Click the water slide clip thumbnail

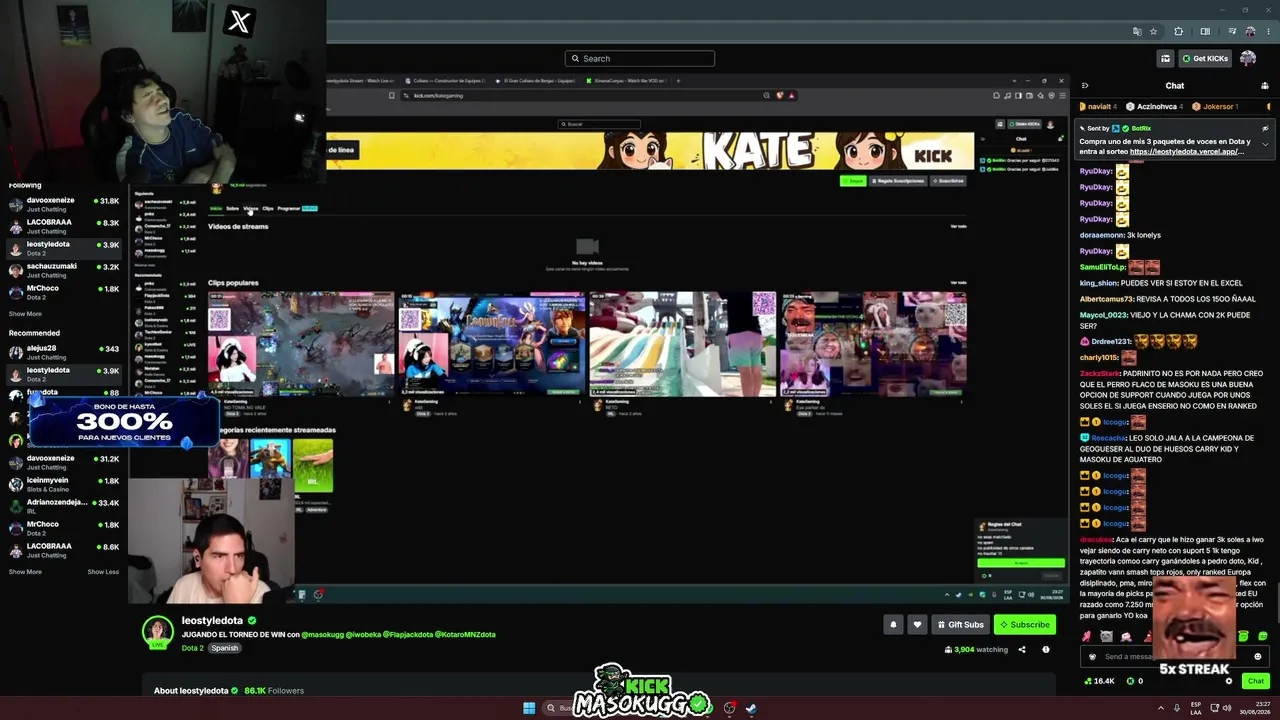(683, 344)
